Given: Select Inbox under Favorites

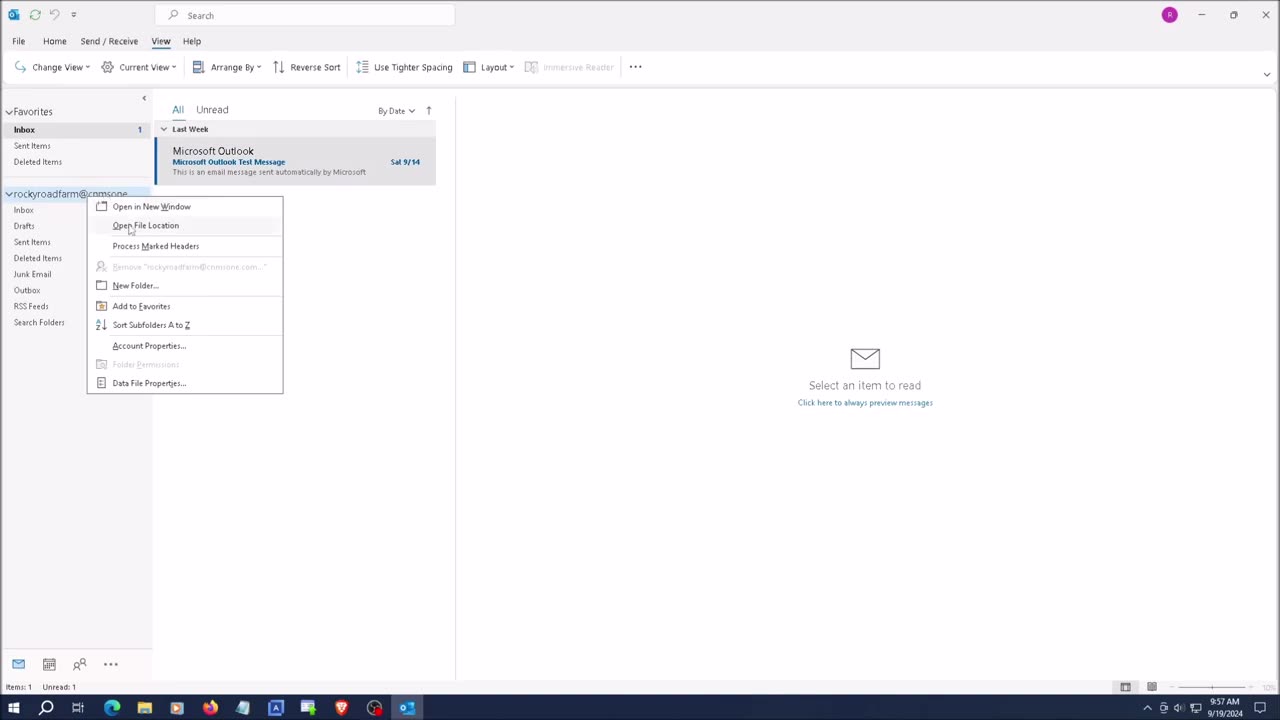Looking at the screenshot, I should pos(76,130).
